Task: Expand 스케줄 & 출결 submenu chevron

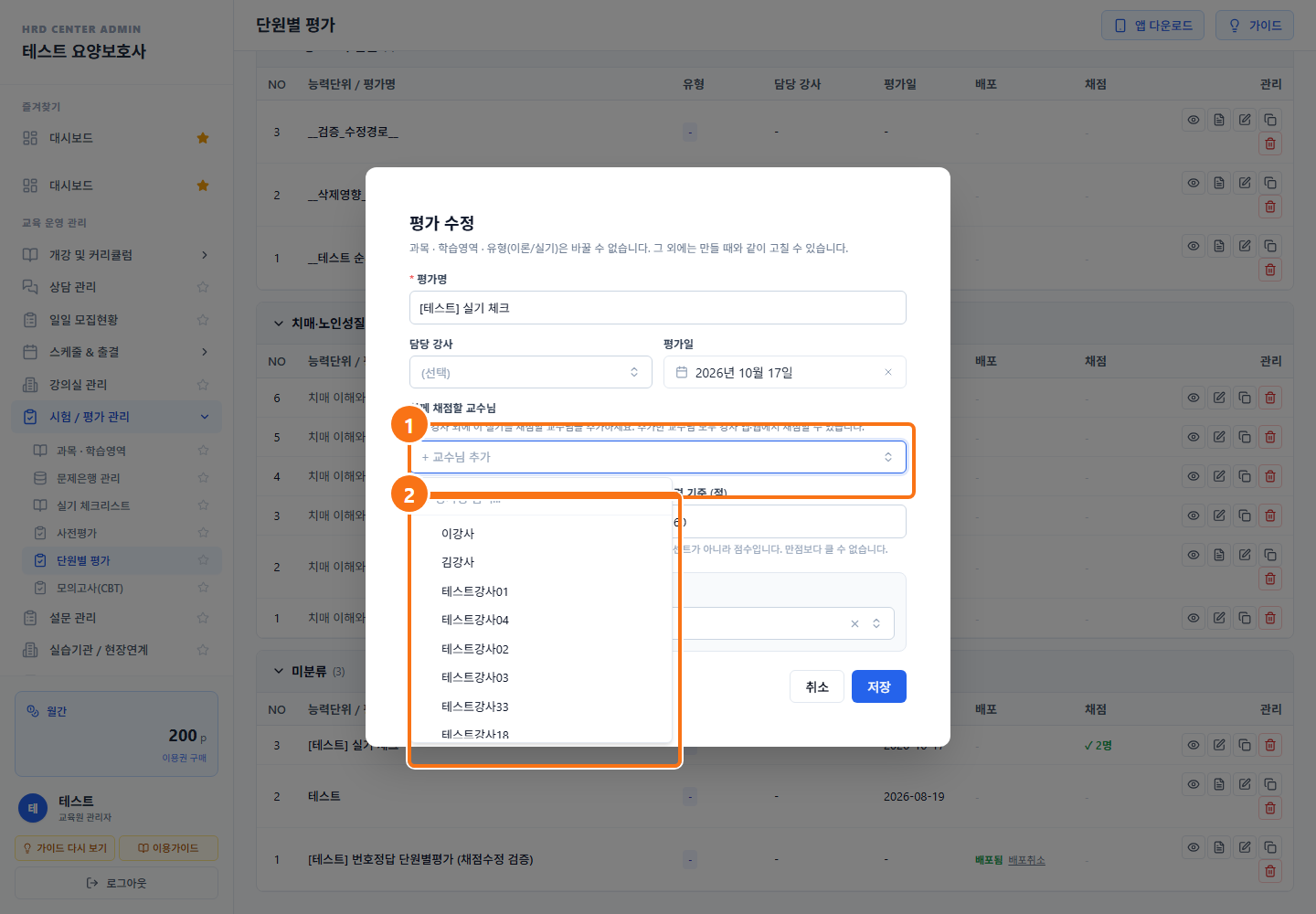Action: (204, 352)
